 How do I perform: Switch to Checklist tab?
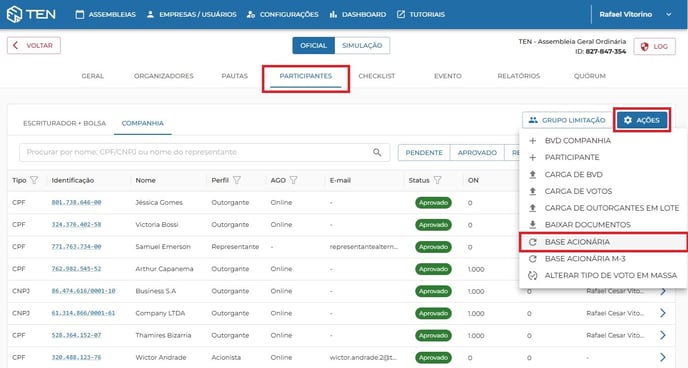tap(377, 76)
